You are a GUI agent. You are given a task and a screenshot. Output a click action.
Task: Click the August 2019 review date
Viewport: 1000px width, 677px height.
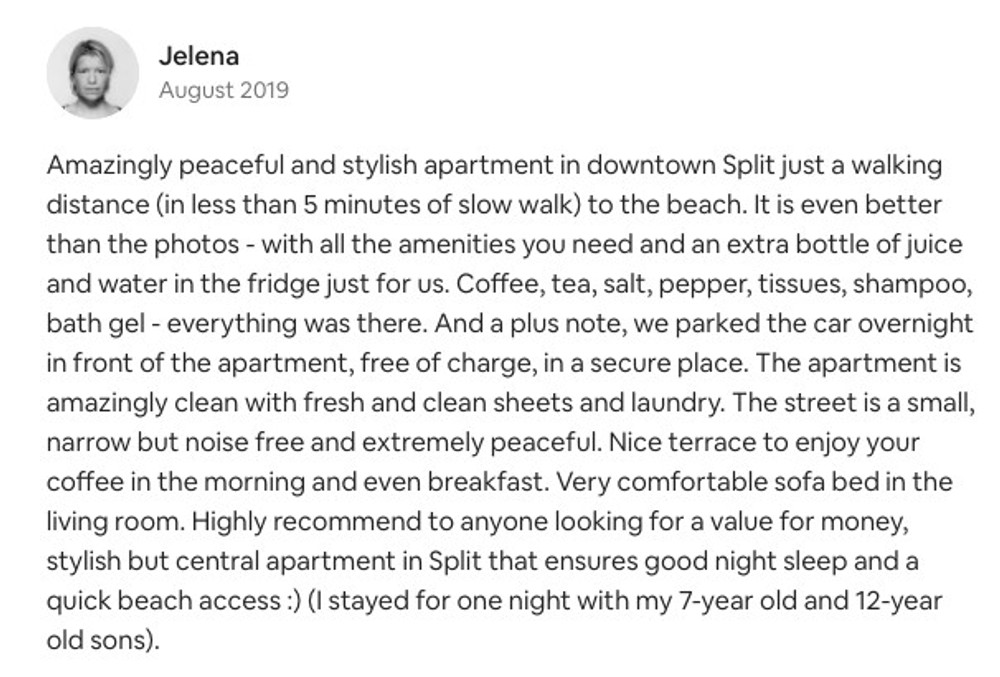pos(224,90)
